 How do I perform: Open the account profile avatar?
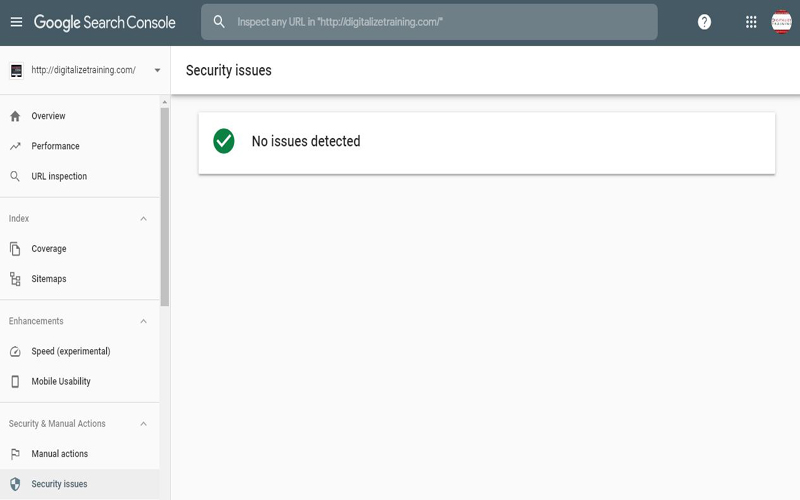point(781,22)
